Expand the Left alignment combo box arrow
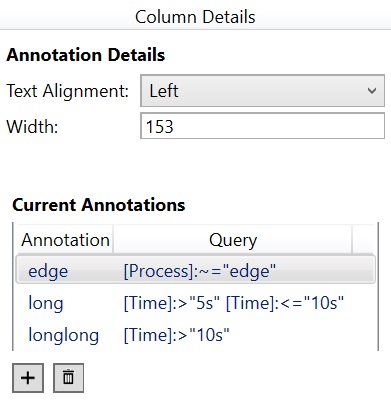Image resolution: width=391 pixels, height=412 pixels. pos(372,91)
